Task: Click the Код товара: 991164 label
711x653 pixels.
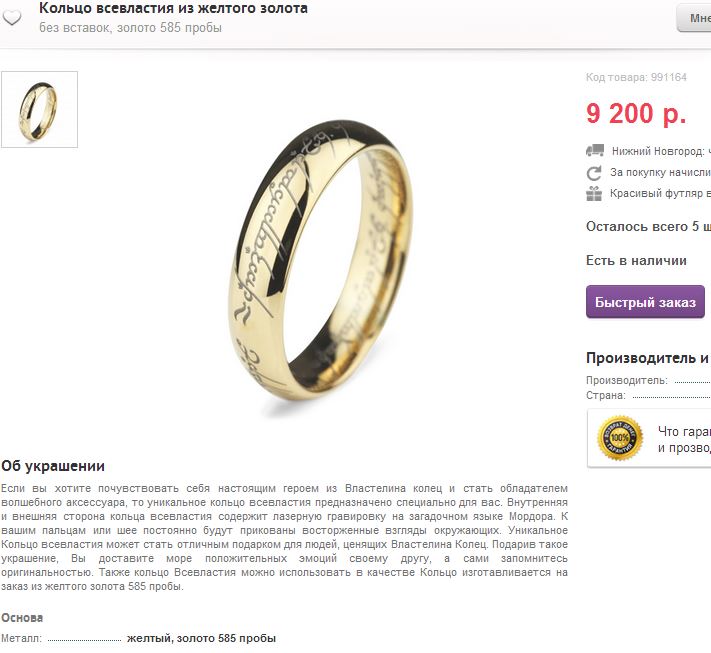Action: [x=636, y=77]
